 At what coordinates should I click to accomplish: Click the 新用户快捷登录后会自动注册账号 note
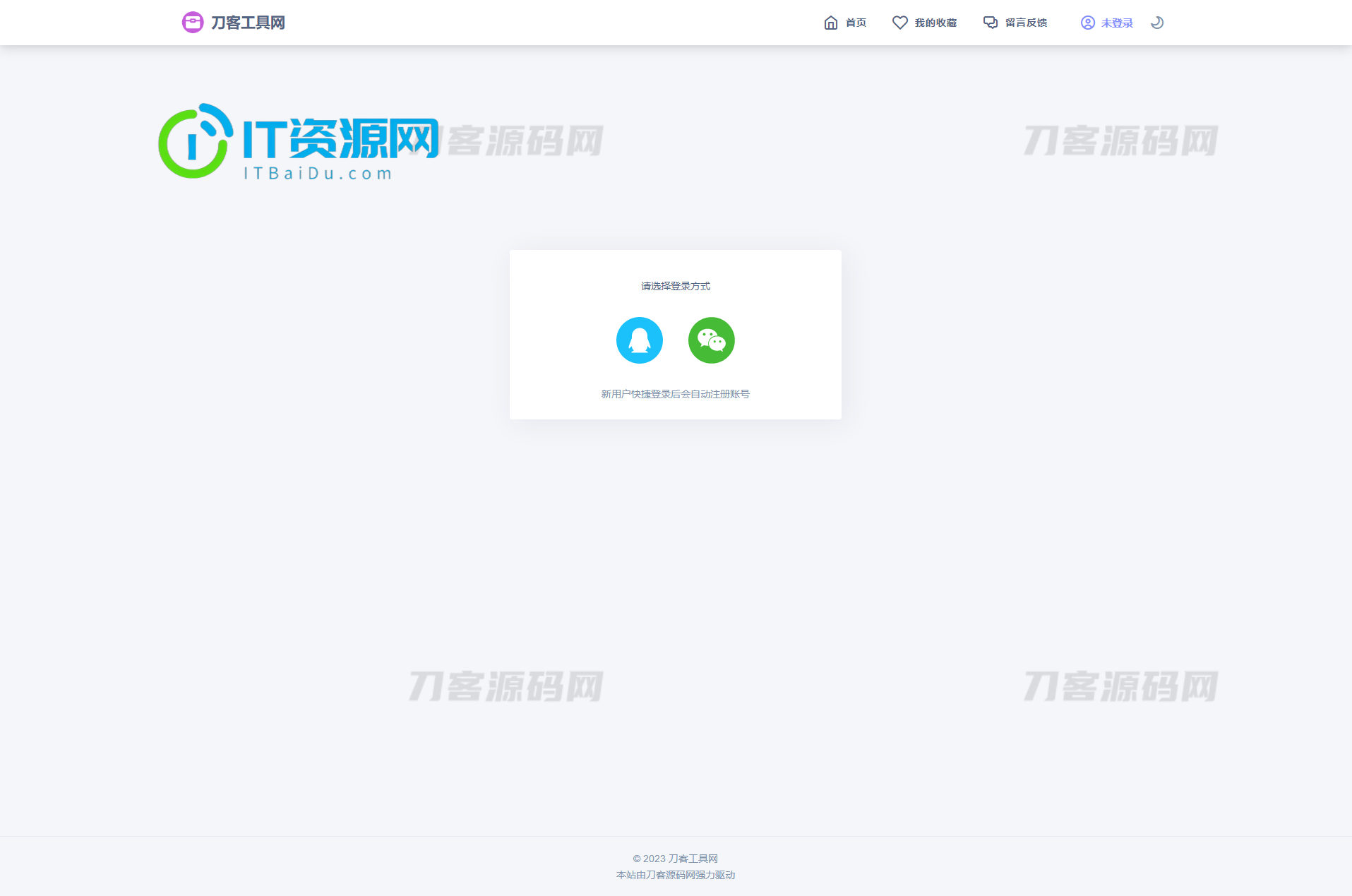click(676, 394)
